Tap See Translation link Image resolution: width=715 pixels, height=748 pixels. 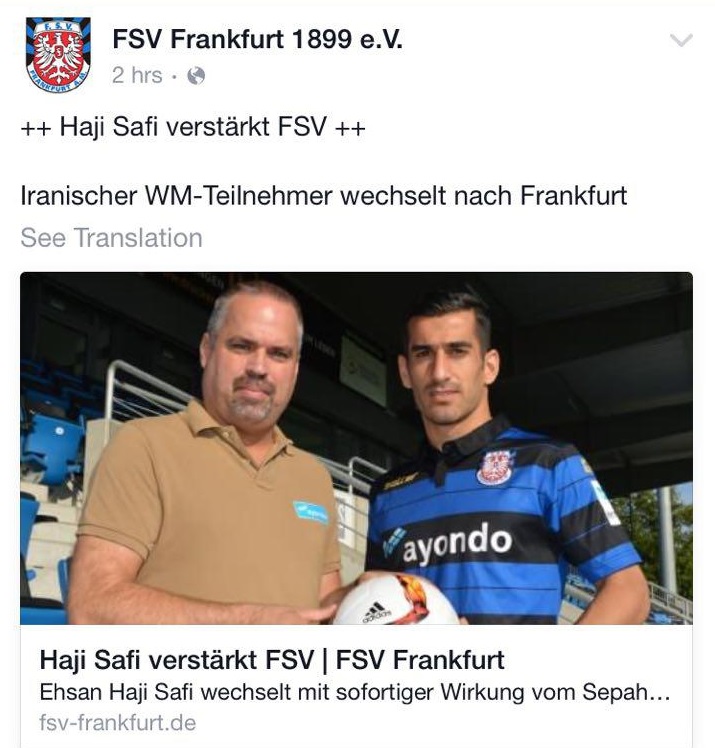click(x=112, y=238)
